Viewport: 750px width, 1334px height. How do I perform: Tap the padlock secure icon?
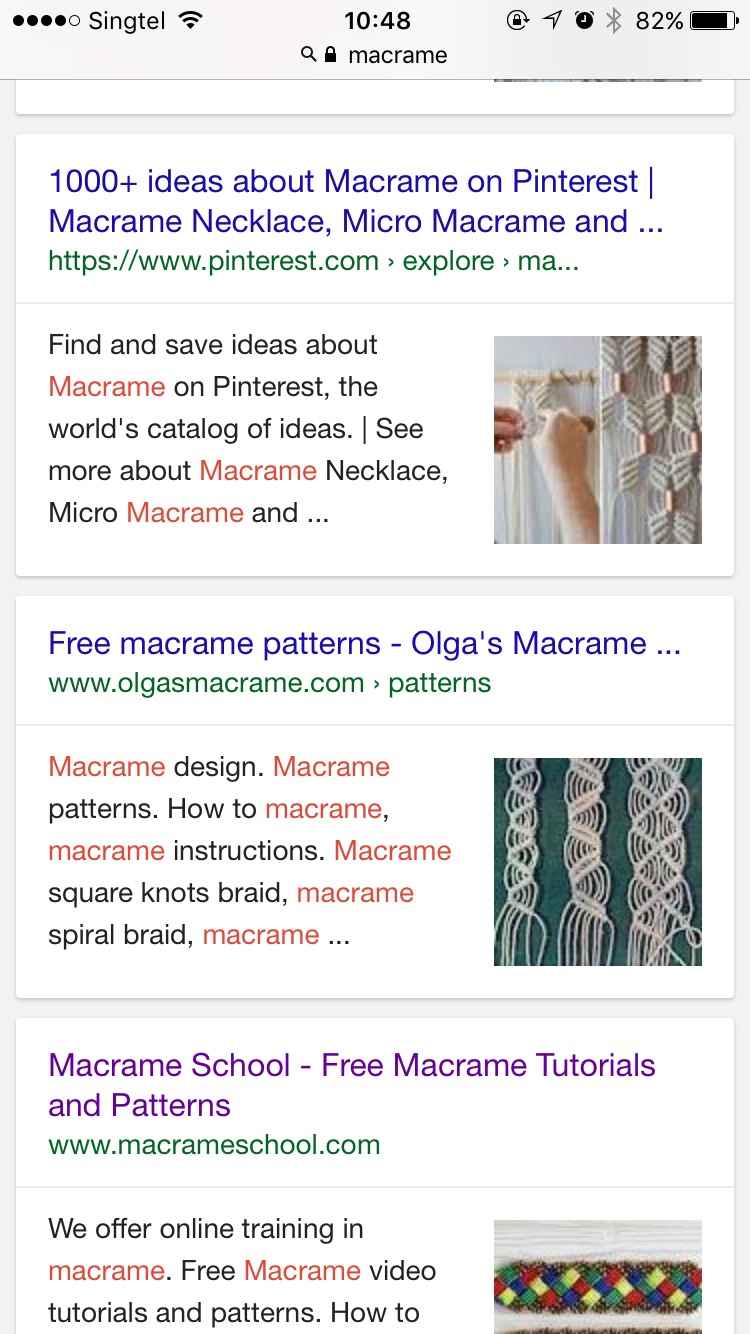[x=331, y=55]
